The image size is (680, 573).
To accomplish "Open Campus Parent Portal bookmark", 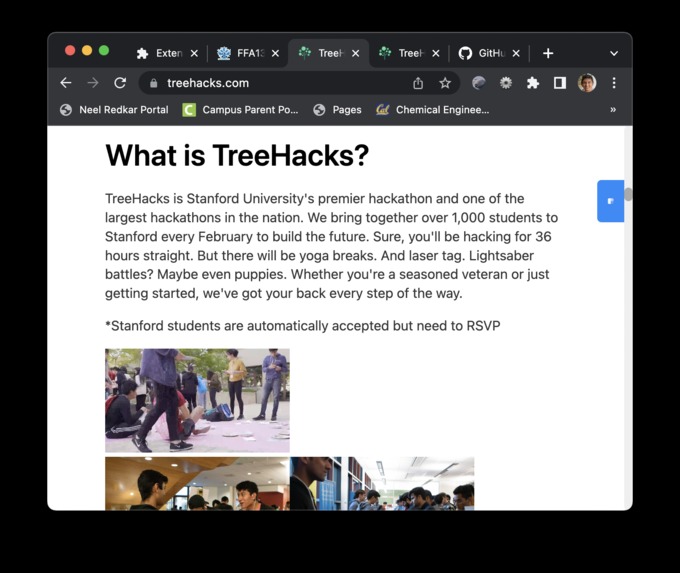I will 240,110.
